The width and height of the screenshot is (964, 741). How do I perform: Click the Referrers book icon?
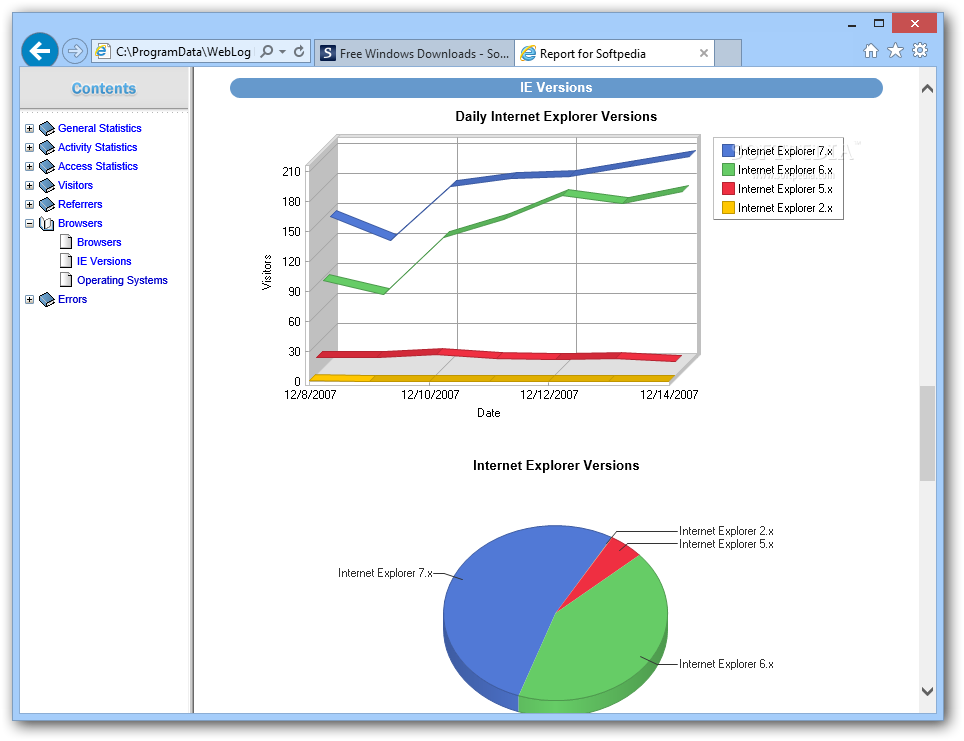point(47,205)
